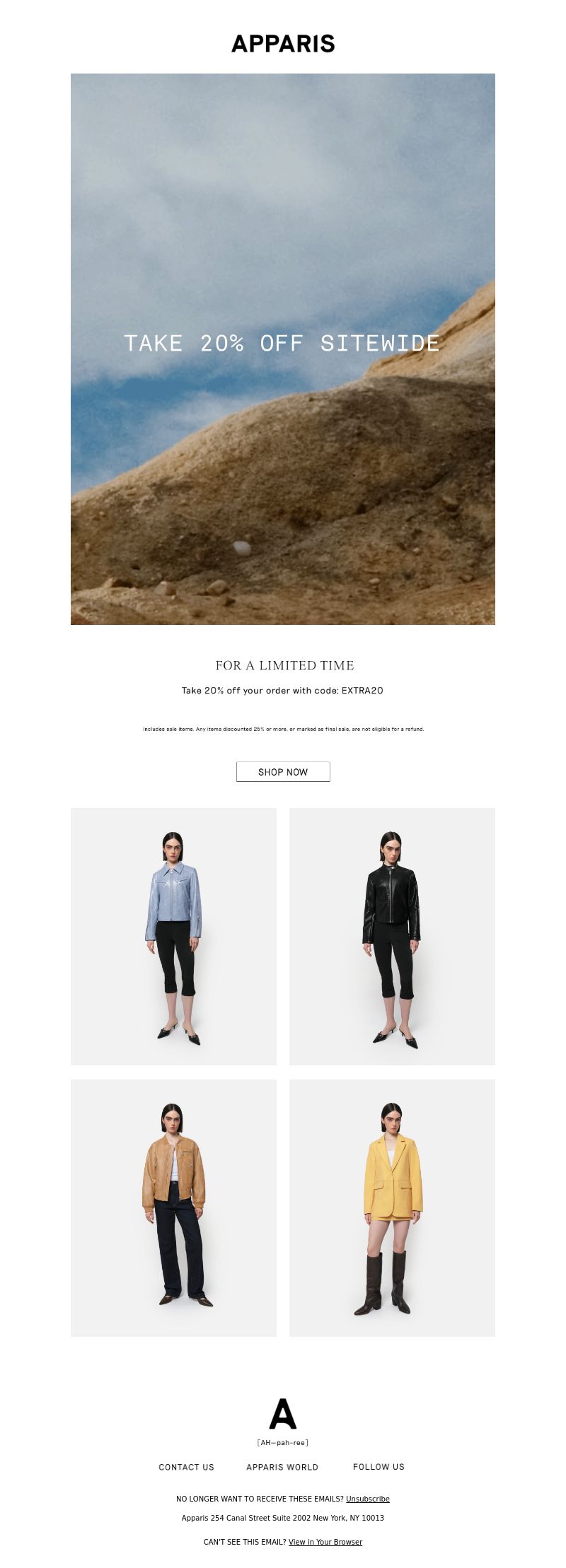
Task: Open the APPARIS WORLD link
Action: (282, 1467)
